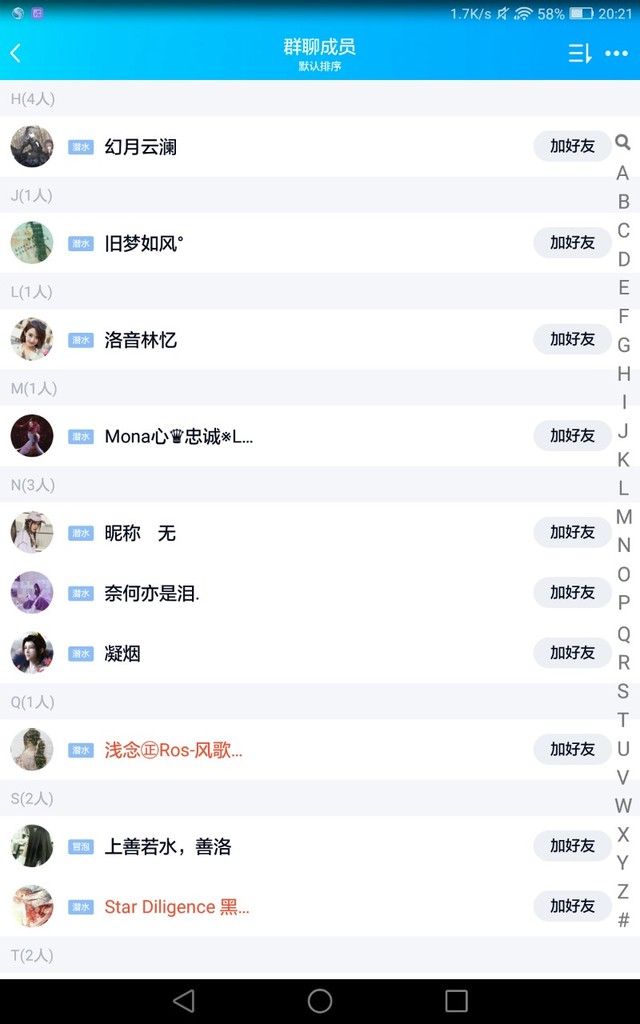Tap the avatar of 奈何亦是泪.
The width and height of the screenshot is (640, 1024).
tap(32, 593)
